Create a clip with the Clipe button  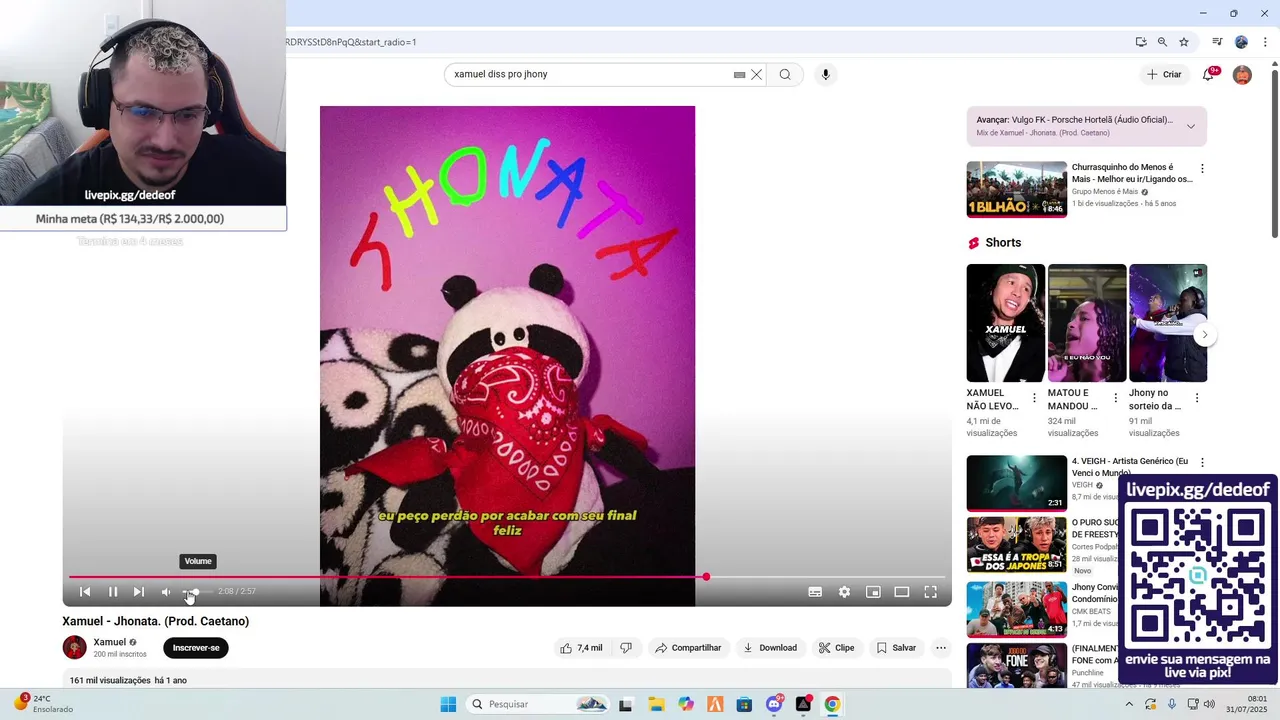pos(836,648)
